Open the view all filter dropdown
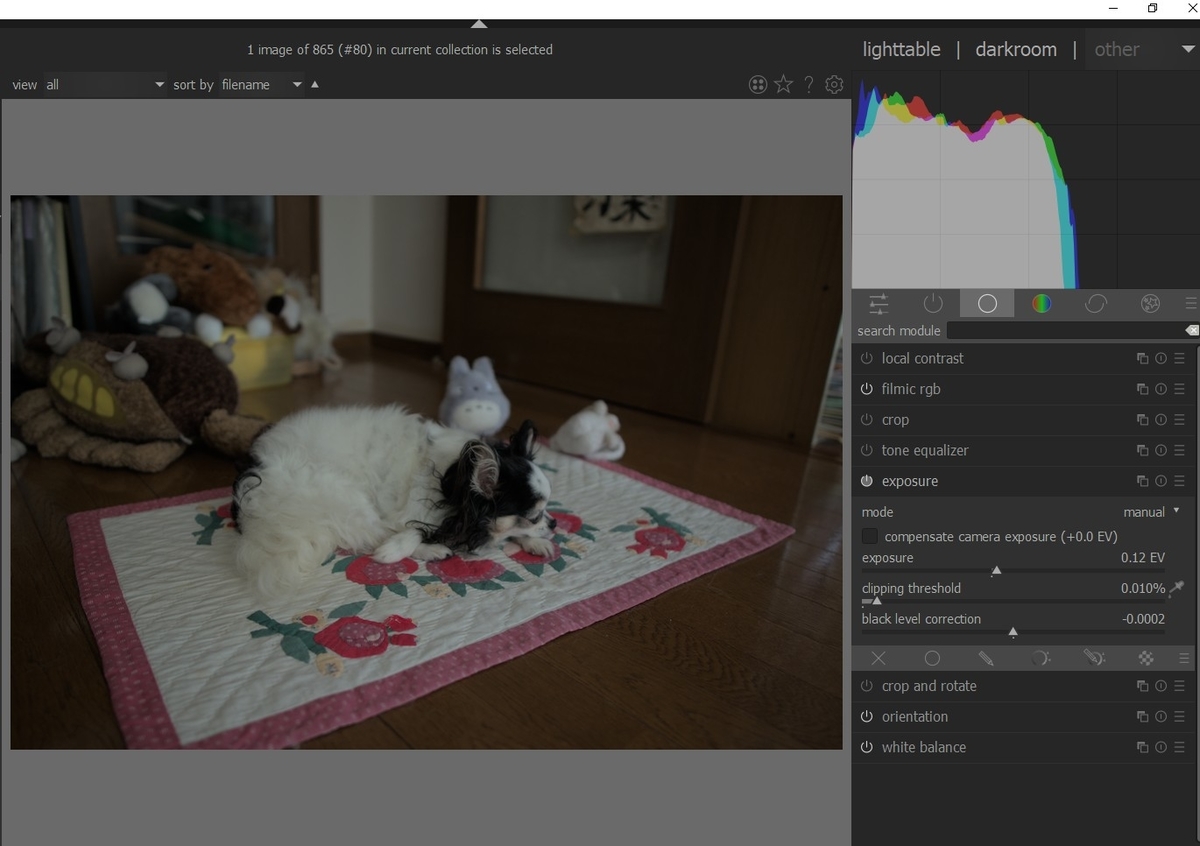1200x846 pixels. [x=104, y=85]
